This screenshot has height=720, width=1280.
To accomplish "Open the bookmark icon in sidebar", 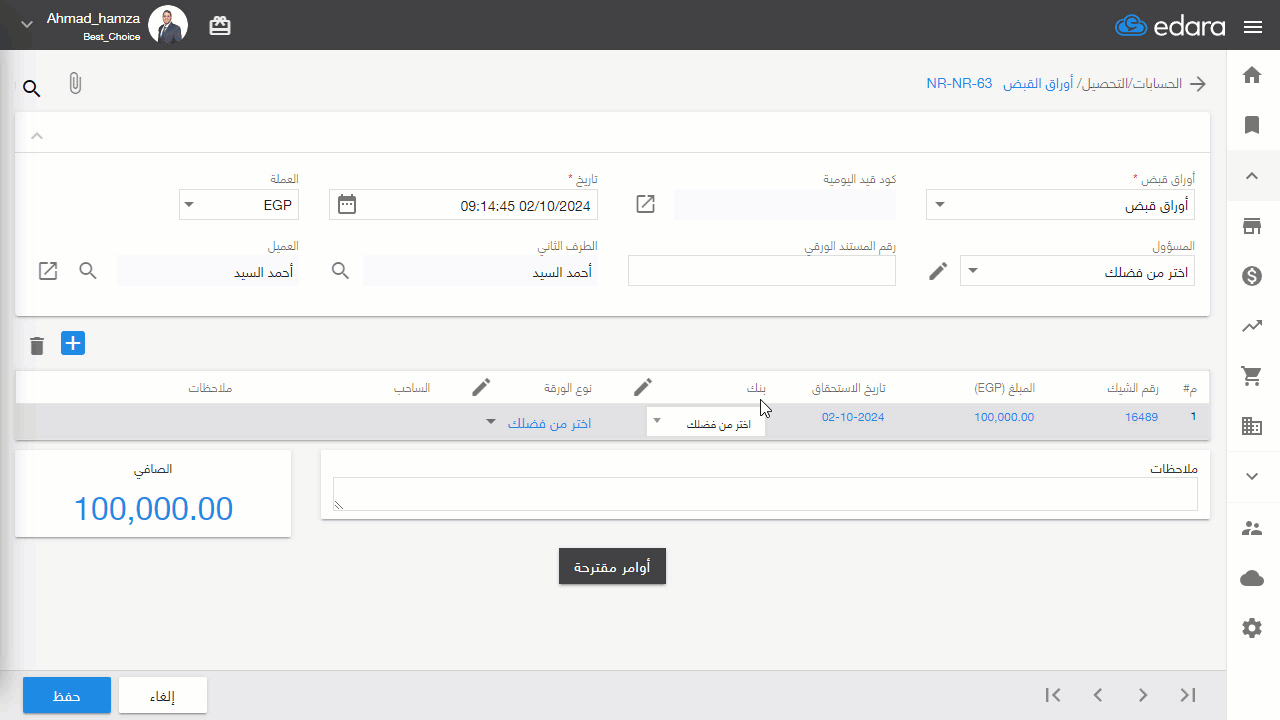I will [x=1252, y=125].
